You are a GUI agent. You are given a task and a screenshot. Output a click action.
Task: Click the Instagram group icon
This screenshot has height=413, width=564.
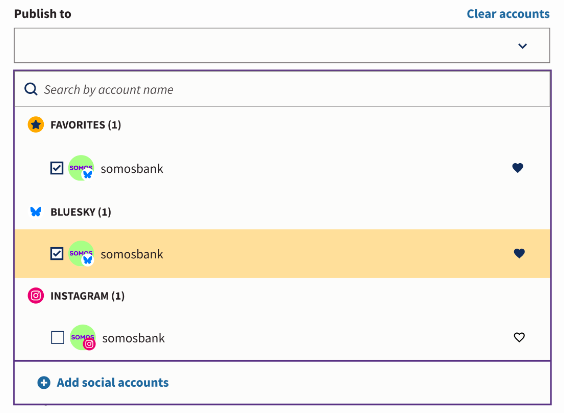(36, 295)
